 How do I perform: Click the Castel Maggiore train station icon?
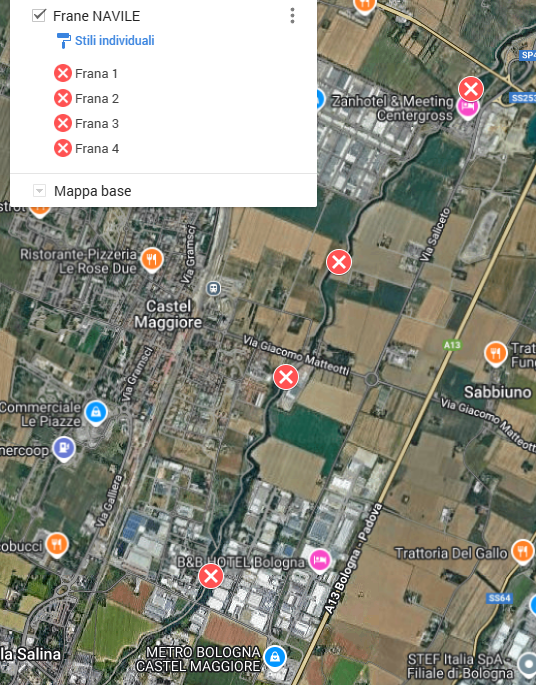[213, 288]
